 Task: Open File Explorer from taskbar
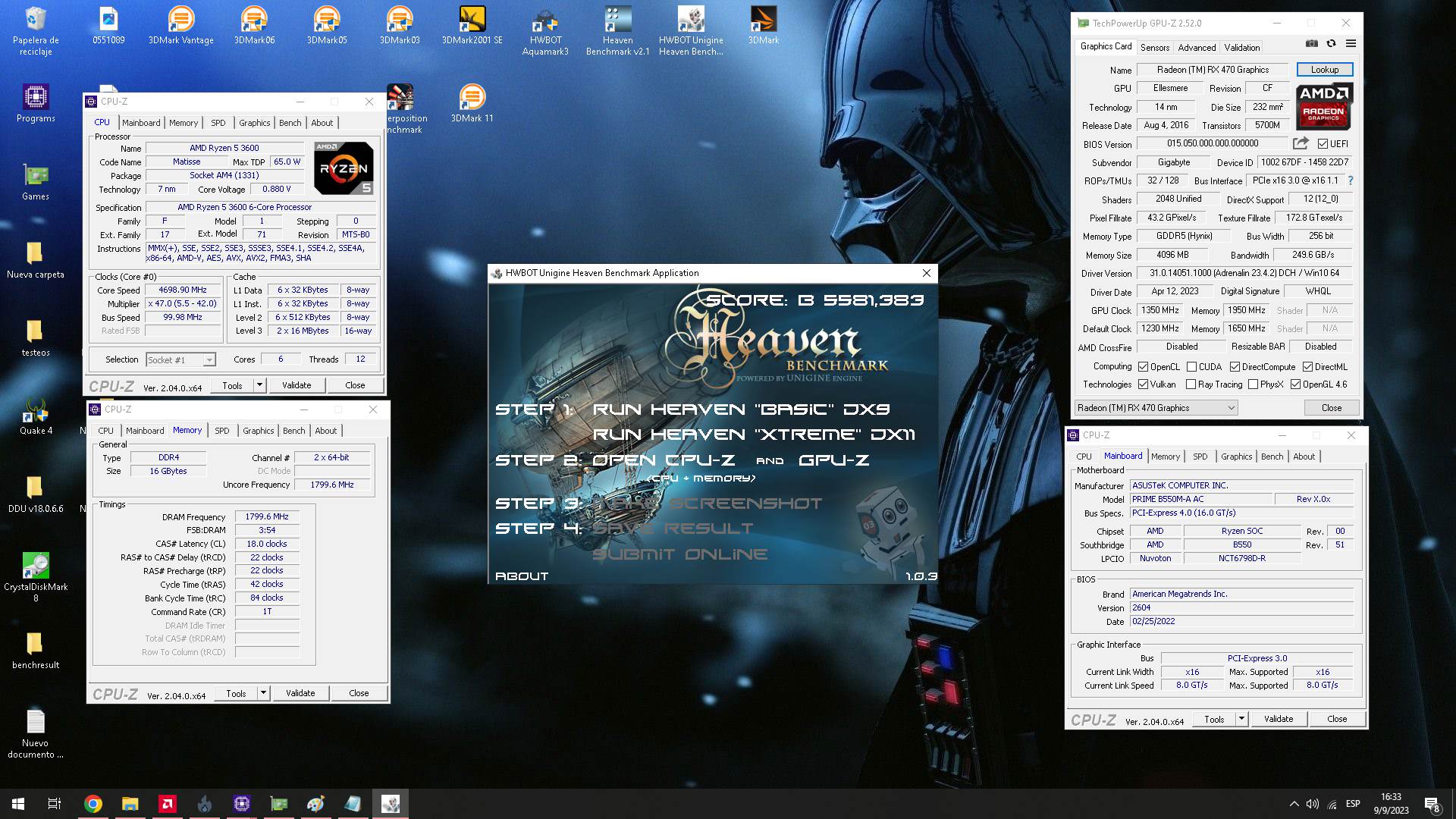(x=130, y=804)
